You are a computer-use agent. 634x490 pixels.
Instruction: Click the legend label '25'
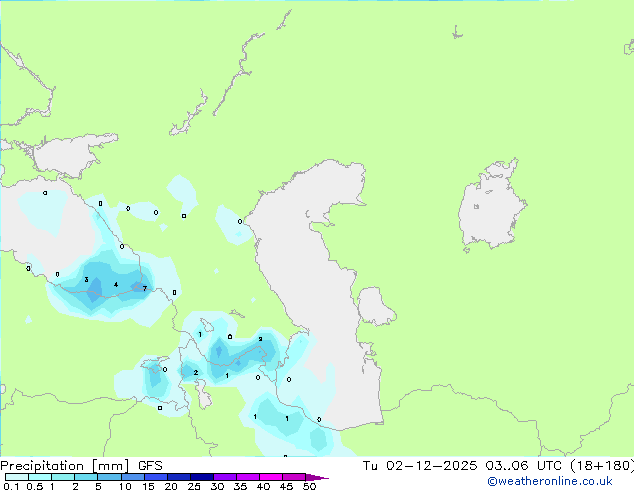click(x=194, y=486)
